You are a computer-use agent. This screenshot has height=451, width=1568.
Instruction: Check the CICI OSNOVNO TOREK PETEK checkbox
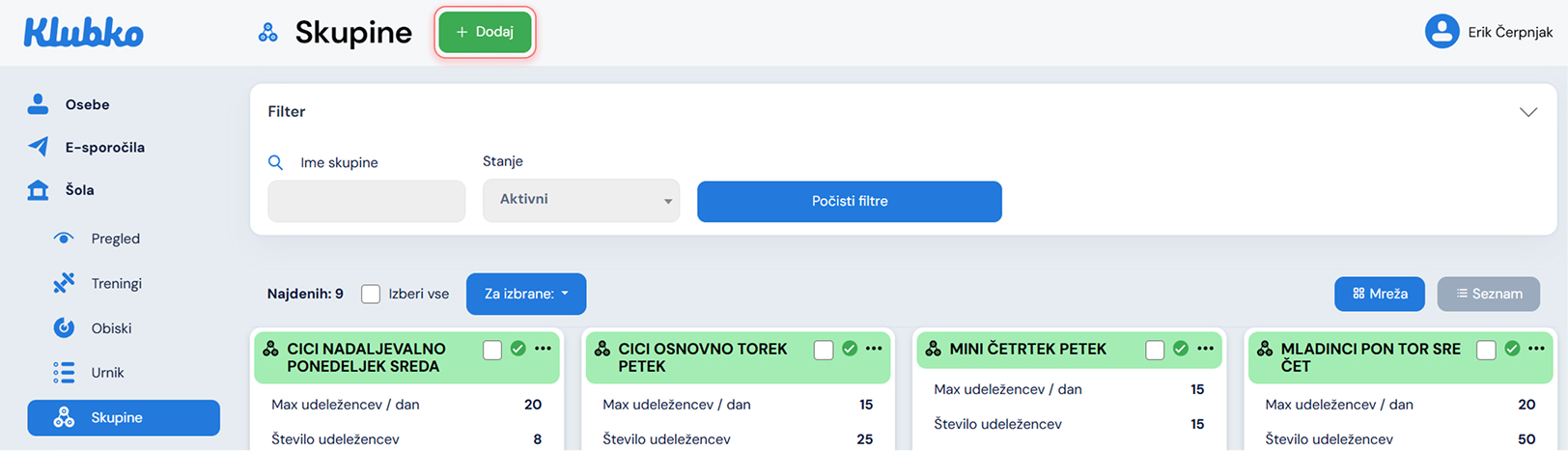(x=824, y=350)
